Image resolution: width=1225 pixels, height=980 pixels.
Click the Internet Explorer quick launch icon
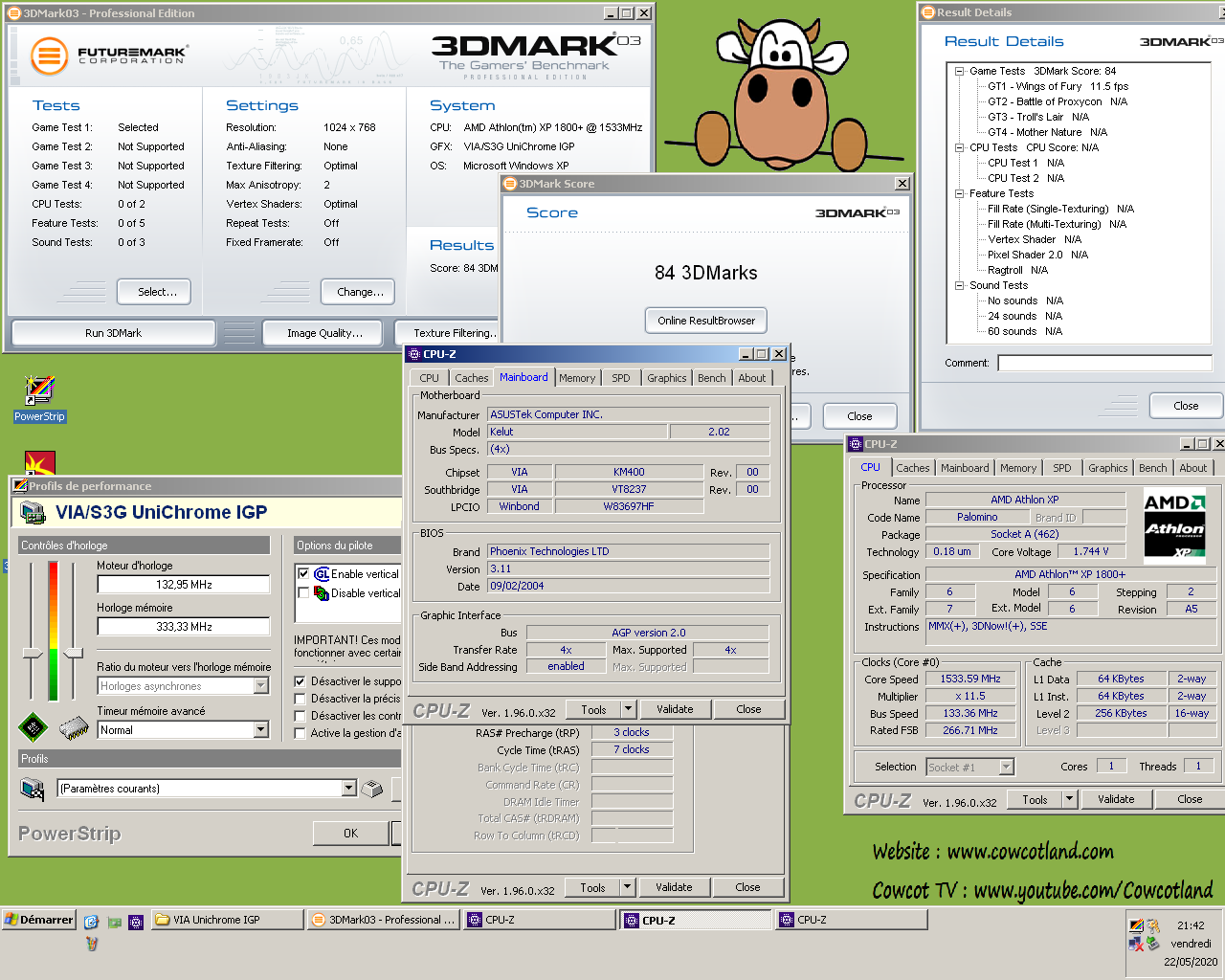coord(92,921)
